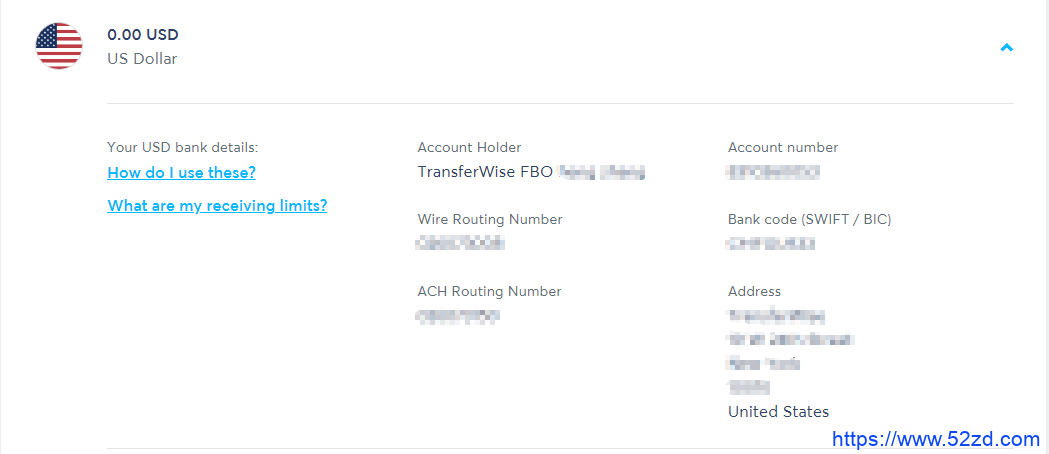1049x454 pixels.
Task: Click the 'United States' address line
Action: (x=778, y=412)
